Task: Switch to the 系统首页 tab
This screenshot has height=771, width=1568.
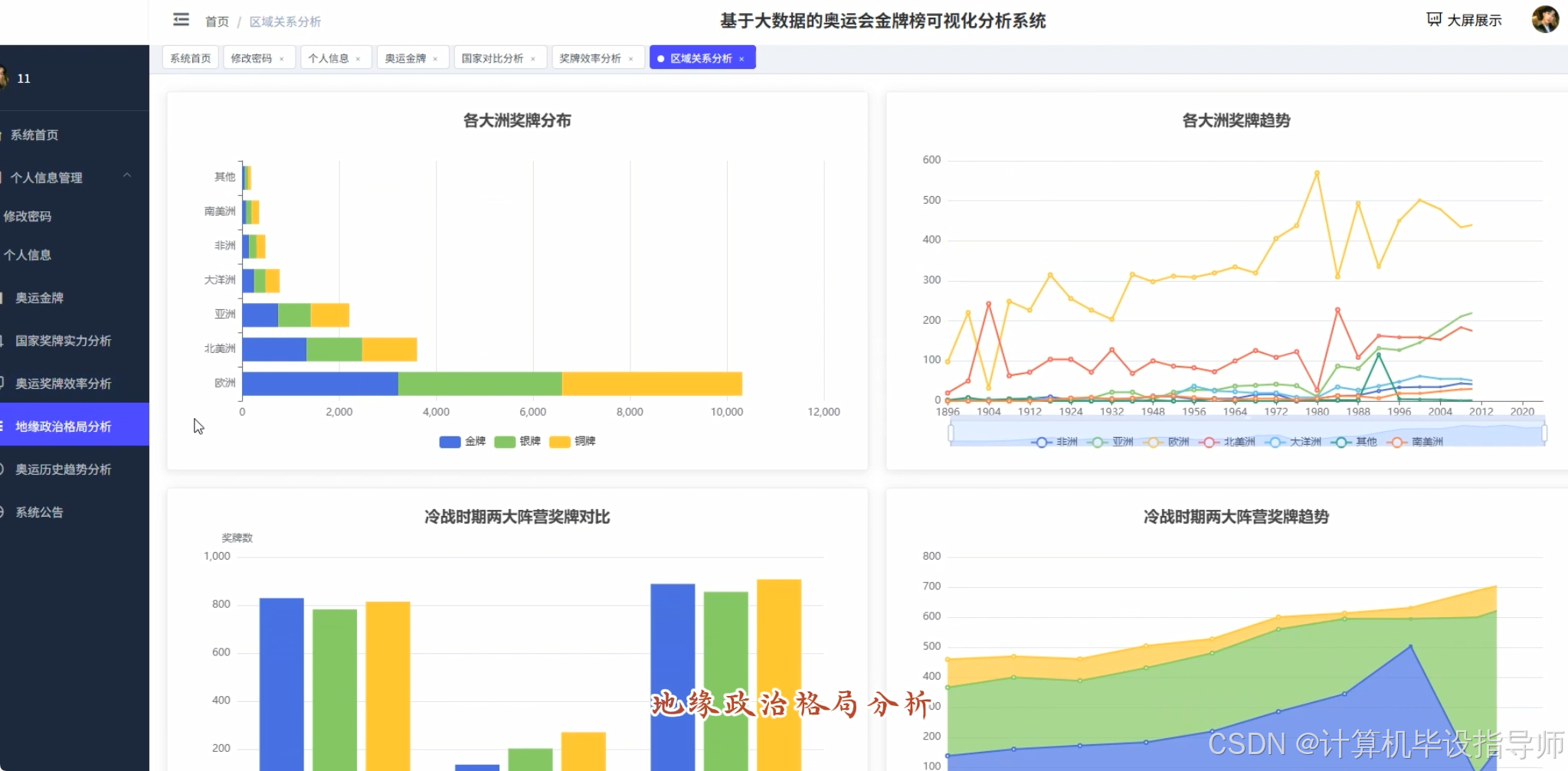Action: [191, 58]
